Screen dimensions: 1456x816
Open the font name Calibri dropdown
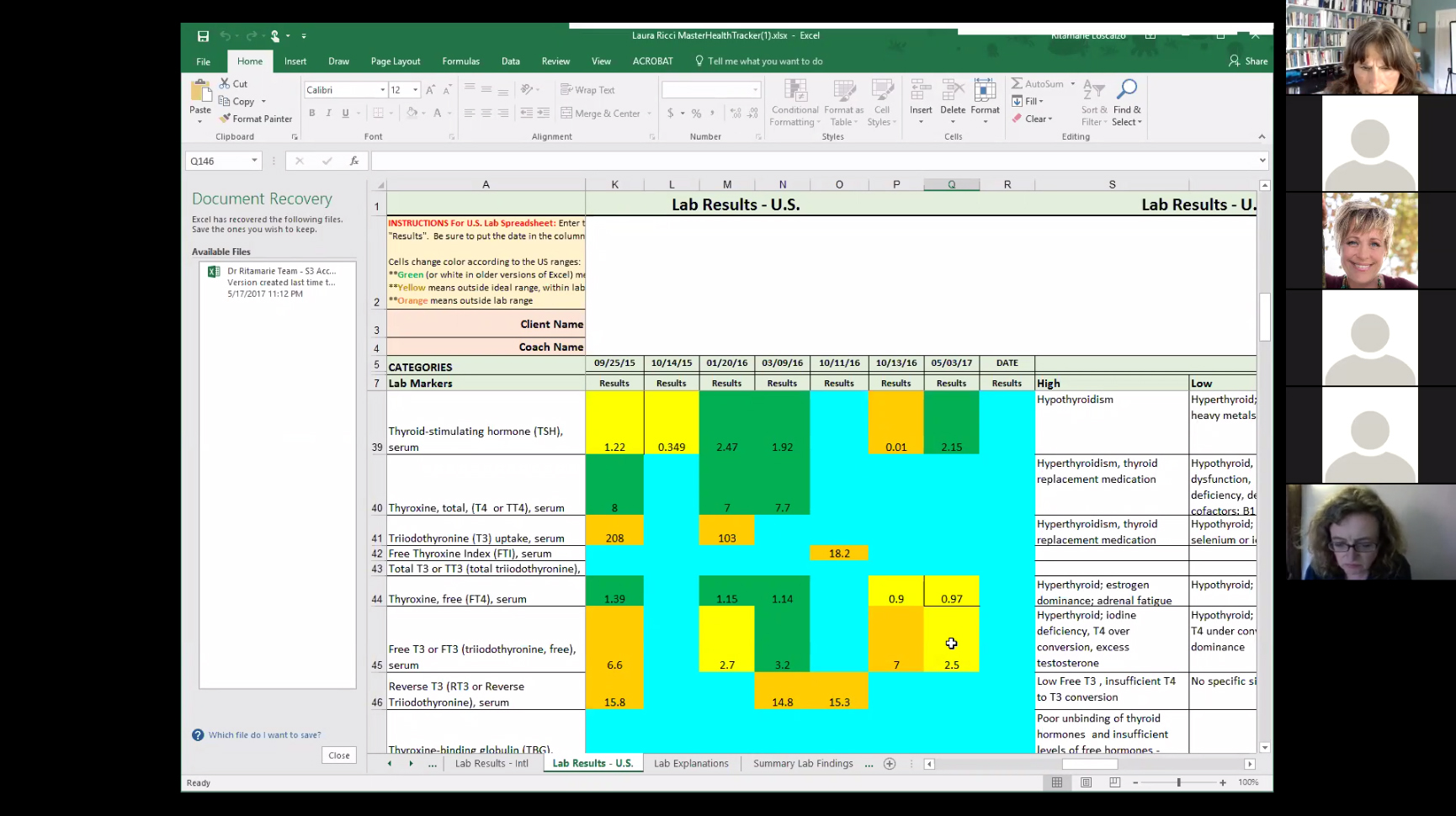click(x=383, y=90)
